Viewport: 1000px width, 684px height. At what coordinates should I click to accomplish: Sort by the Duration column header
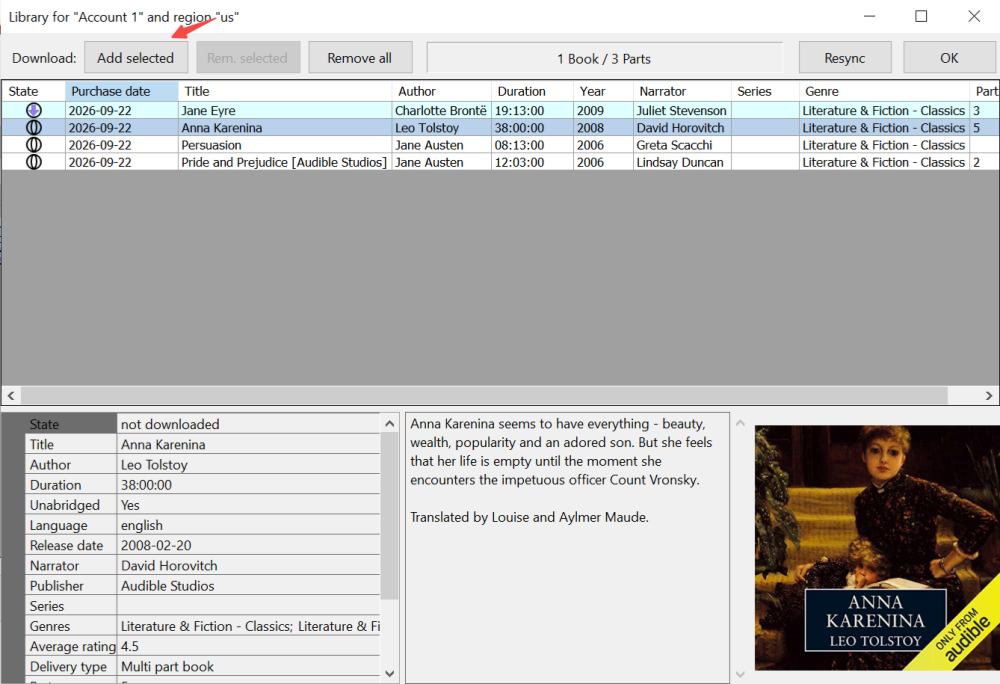pos(533,91)
